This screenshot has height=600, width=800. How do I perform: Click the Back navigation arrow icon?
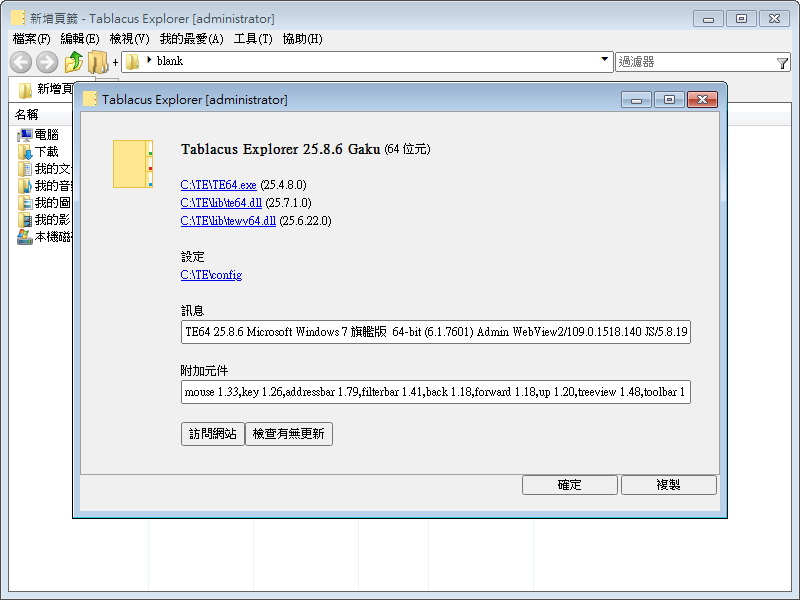[21, 62]
